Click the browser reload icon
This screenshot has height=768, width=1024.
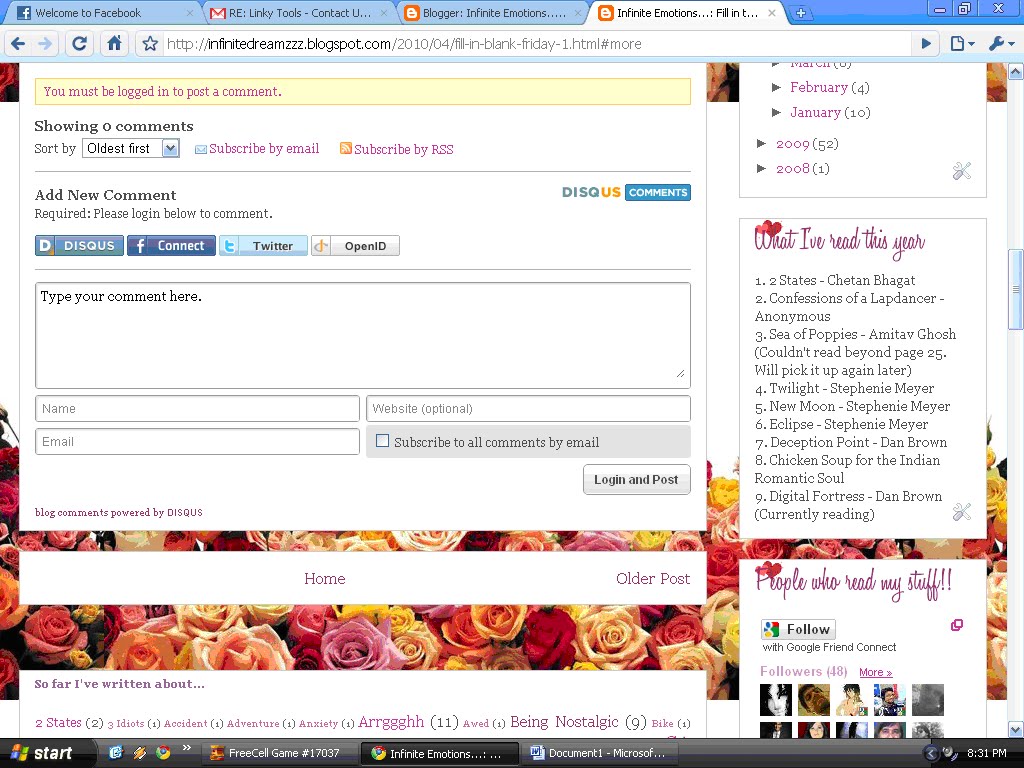point(80,44)
